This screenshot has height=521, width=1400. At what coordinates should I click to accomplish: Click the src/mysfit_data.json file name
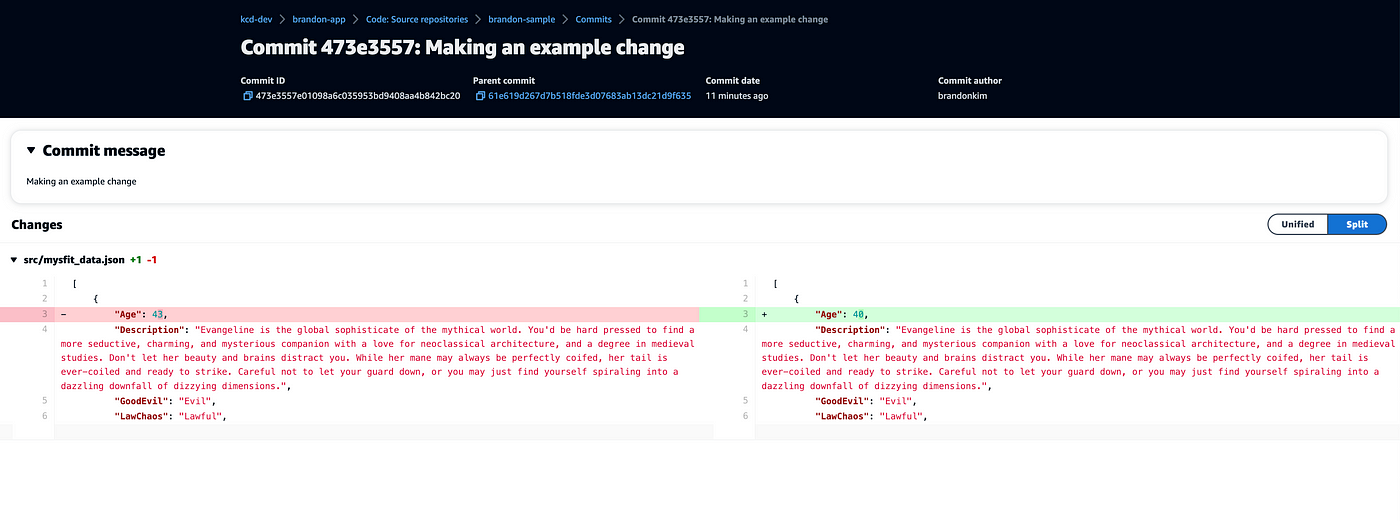[x=74, y=260]
